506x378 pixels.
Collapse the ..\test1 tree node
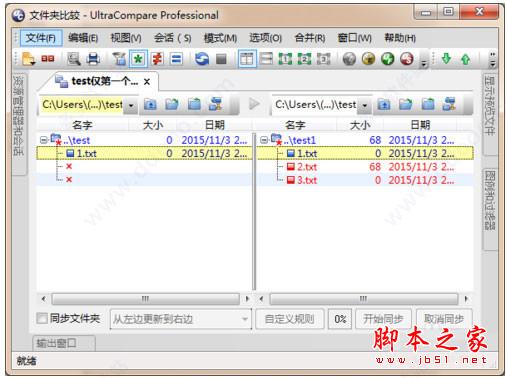(x=263, y=140)
